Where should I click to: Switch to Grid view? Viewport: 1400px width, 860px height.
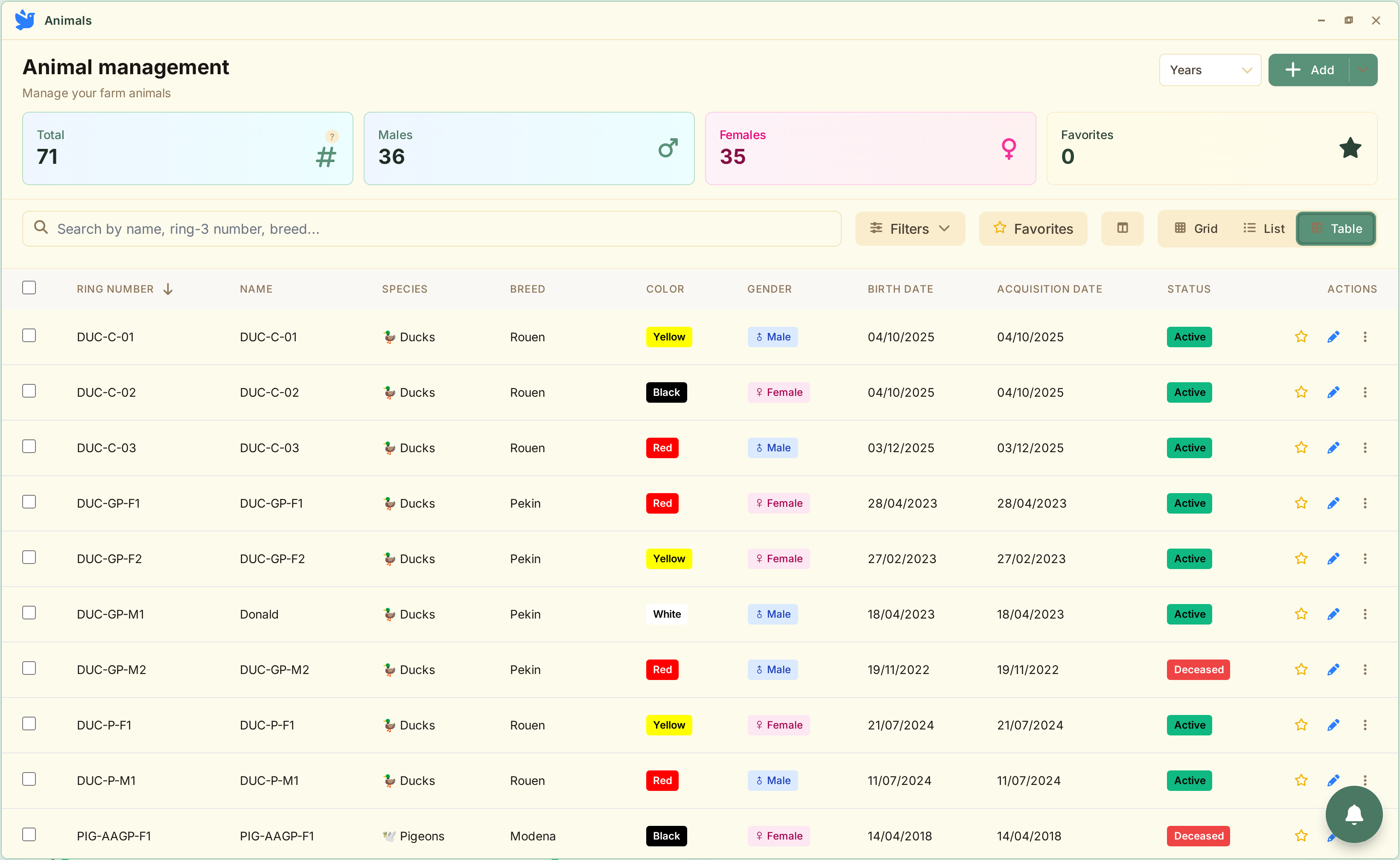tap(1196, 229)
